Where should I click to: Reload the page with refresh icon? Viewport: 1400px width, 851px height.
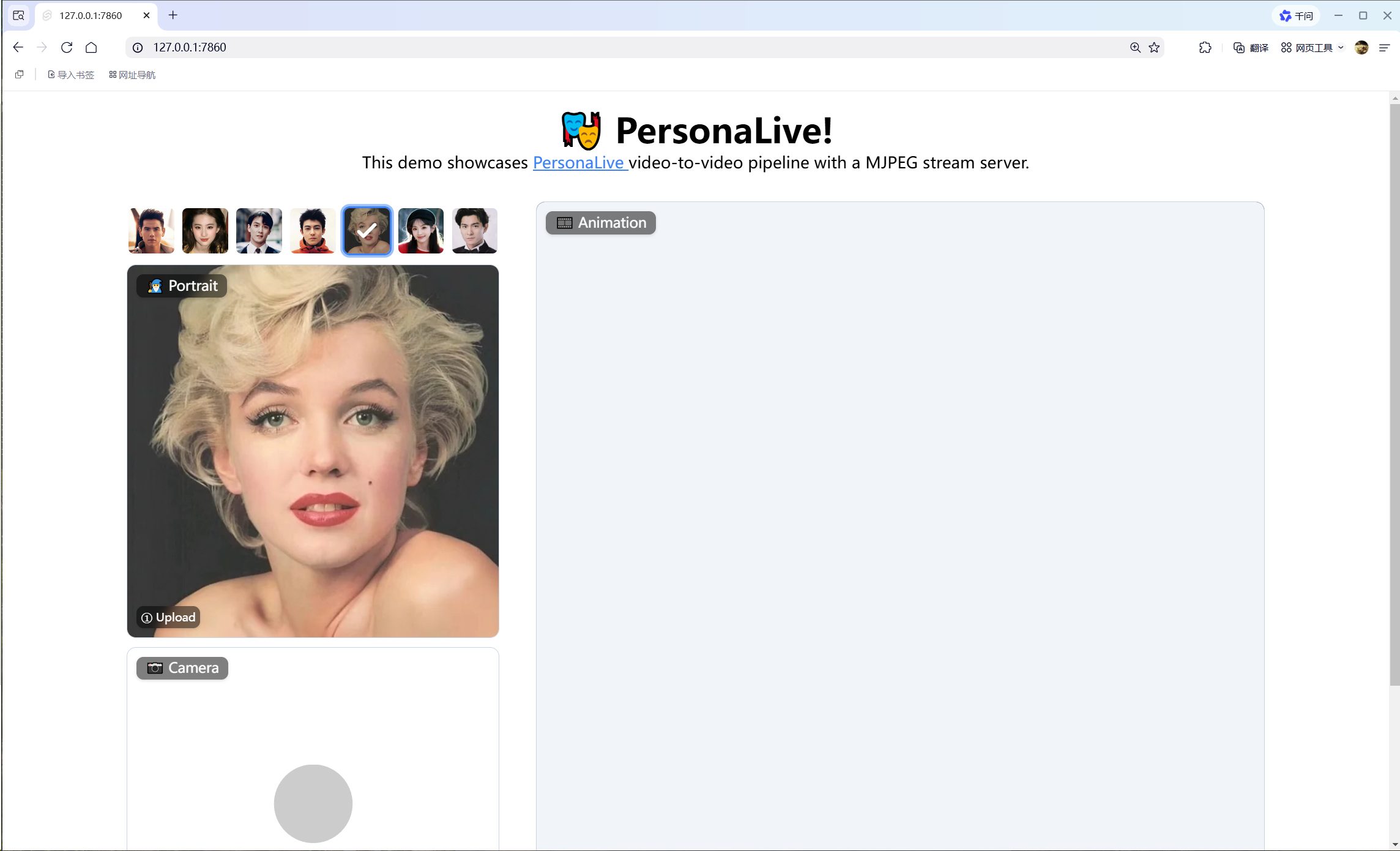(x=67, y=47)
